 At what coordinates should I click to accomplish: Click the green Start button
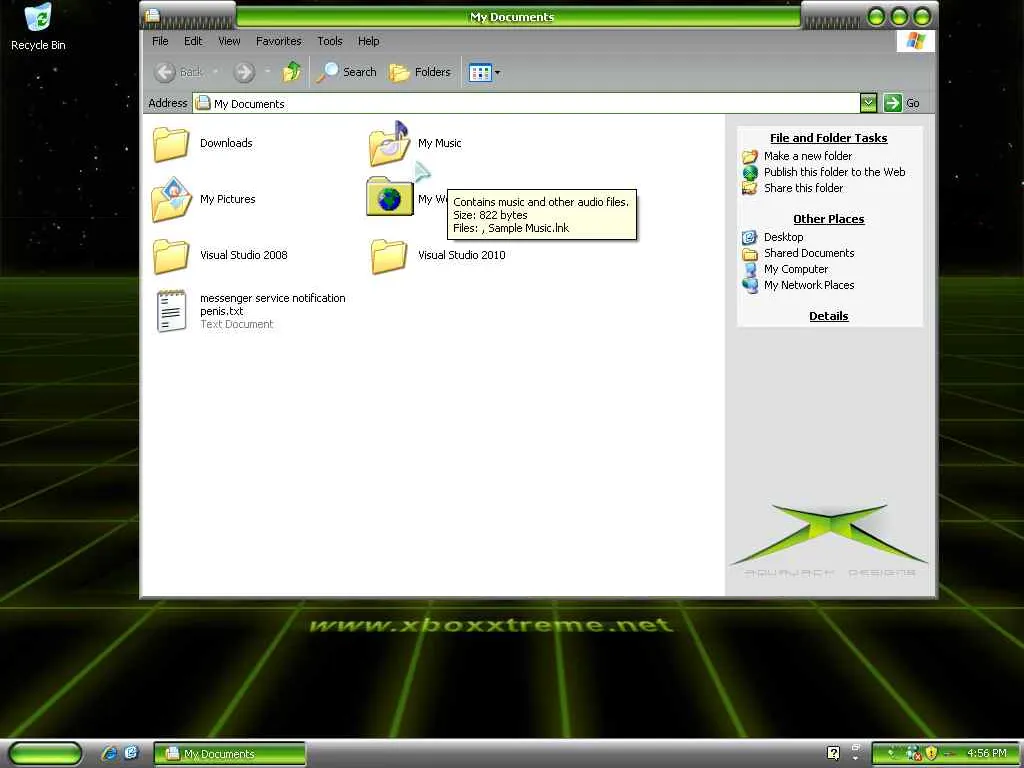pyautogui.click(x=46, y=753)
